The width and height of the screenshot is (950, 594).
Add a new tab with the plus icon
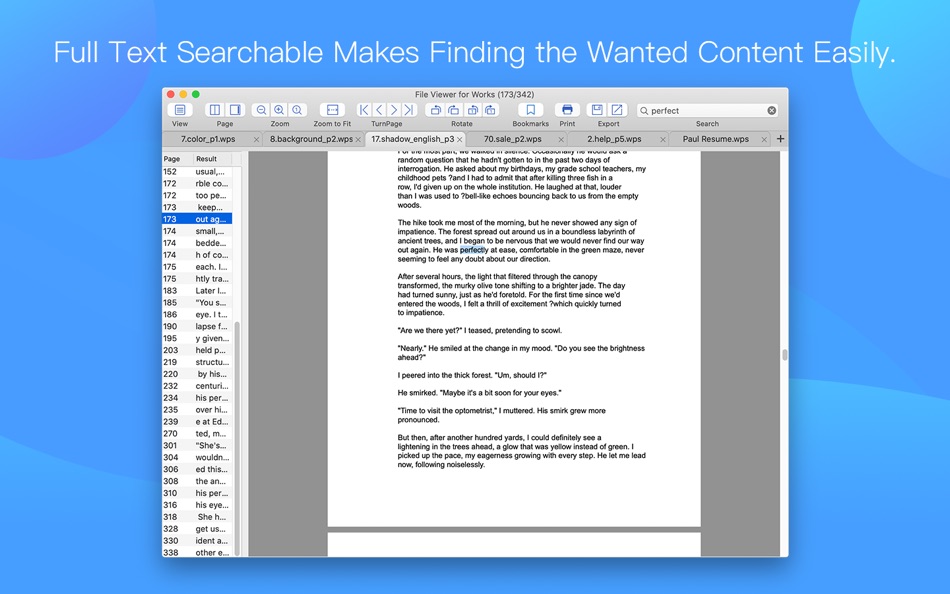[x=780, y=139]
